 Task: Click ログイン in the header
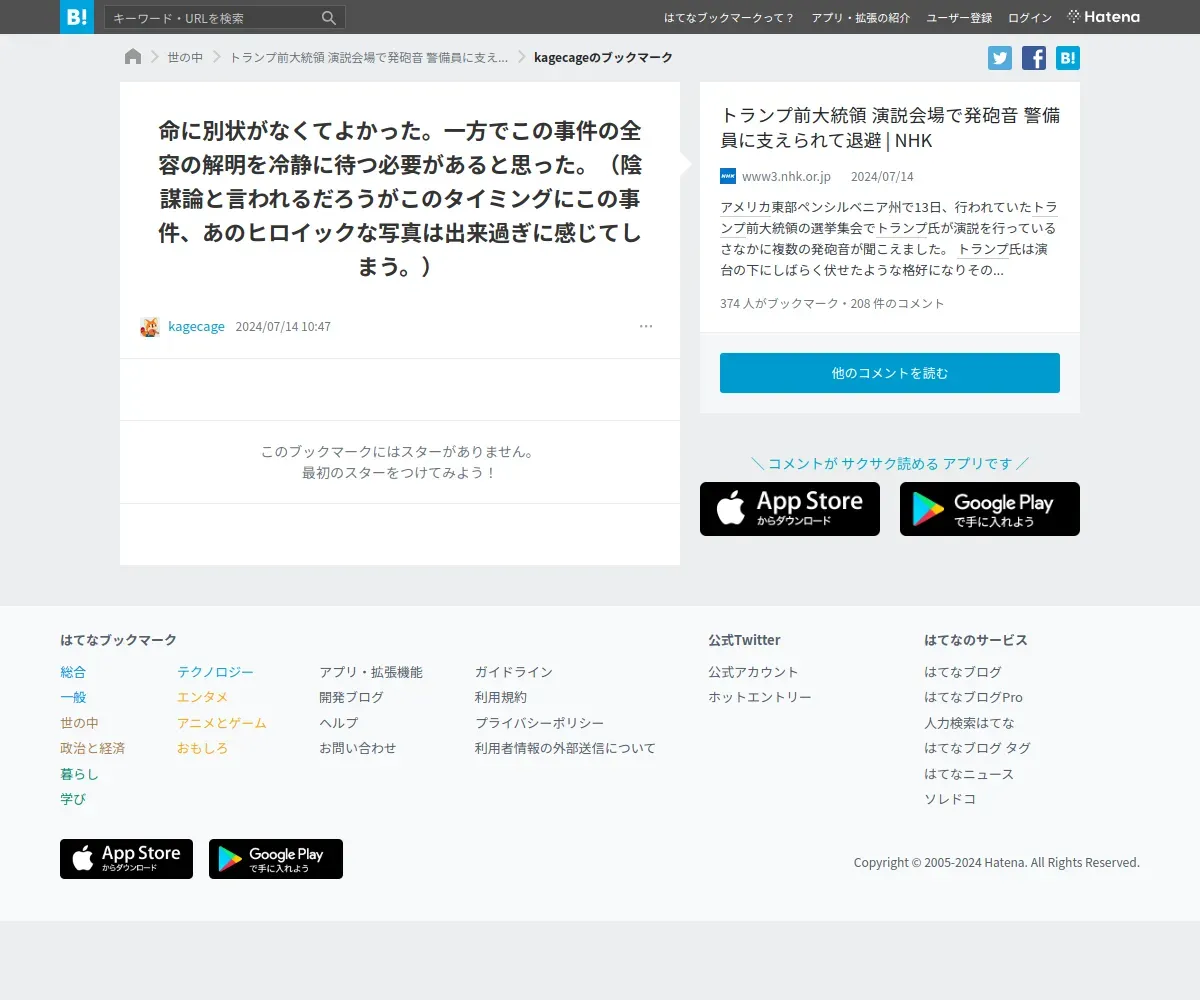1030,18
